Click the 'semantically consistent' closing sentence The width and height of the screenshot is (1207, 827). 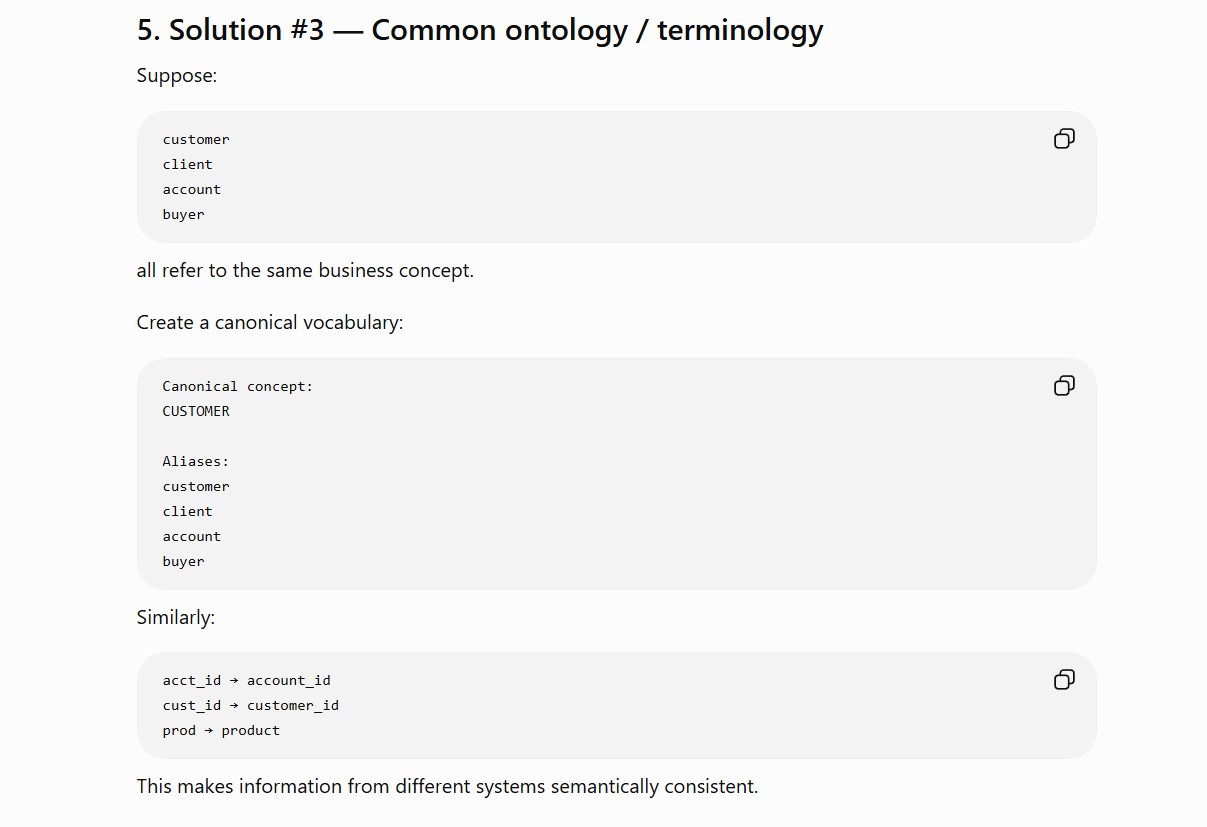[448, 787]
